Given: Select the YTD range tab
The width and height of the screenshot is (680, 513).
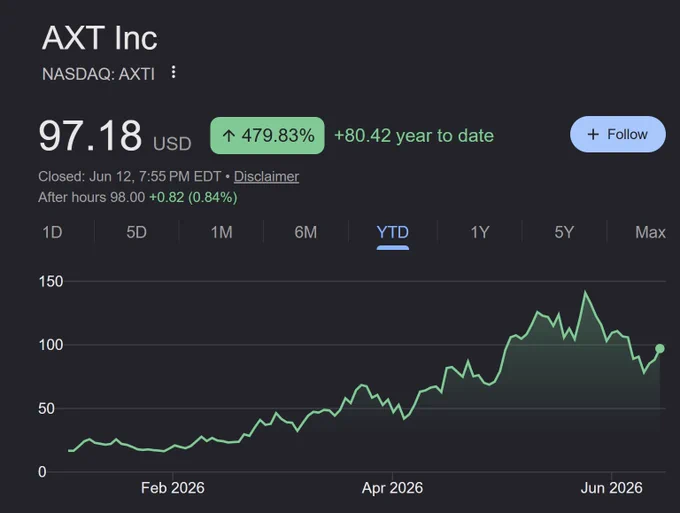Looking at the screenshot, I should point(392,232).
